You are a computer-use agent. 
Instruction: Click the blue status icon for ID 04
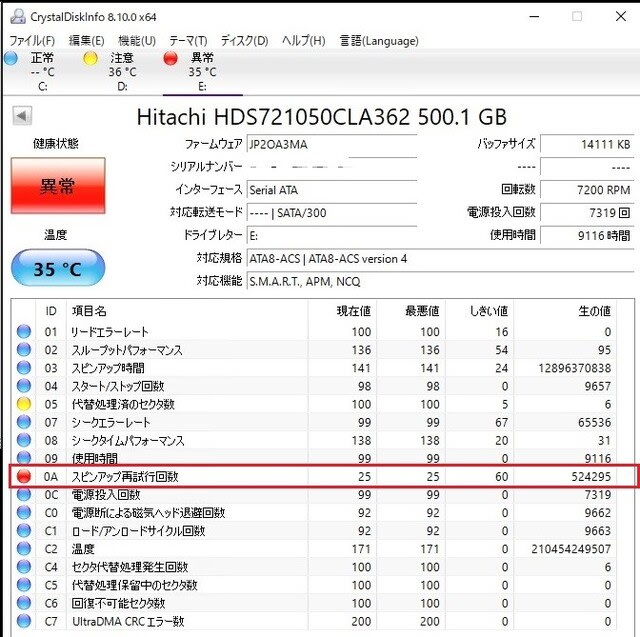pyautogui.click(x=24, y=385)
